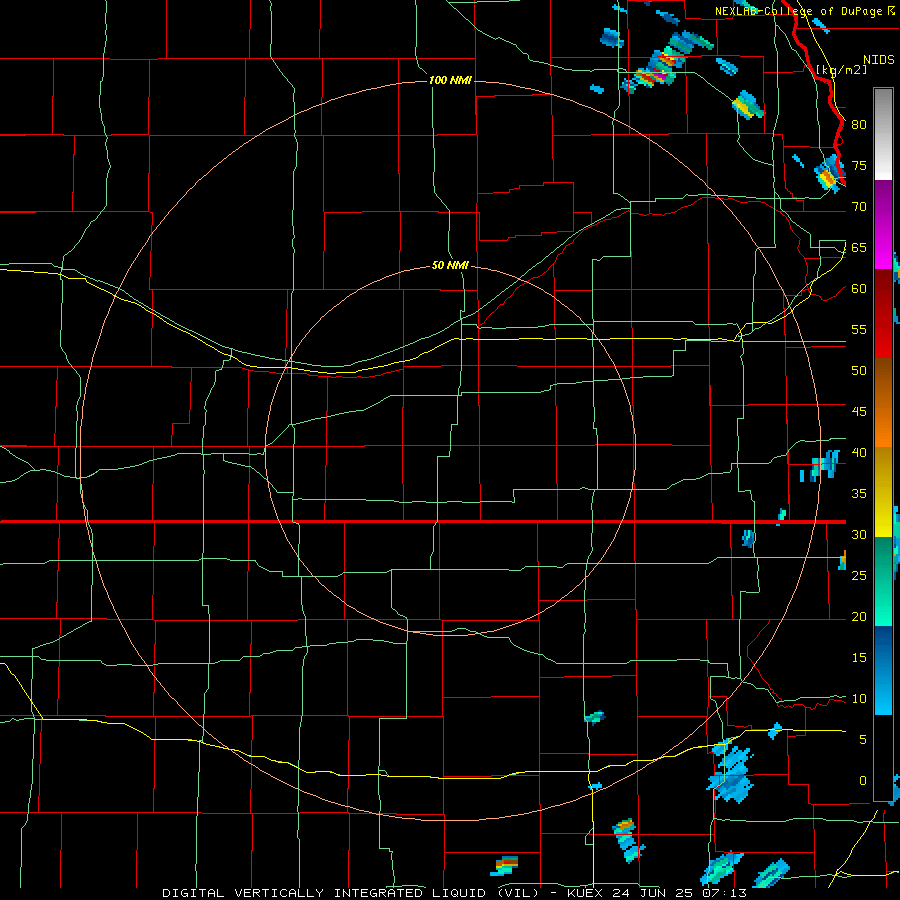Click the 20 value on the color scale
Screen dimensions: 900x900
pos(859,616)
